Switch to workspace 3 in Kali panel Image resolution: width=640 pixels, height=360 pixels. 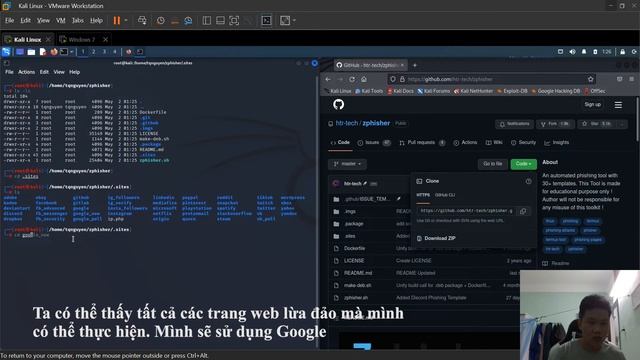(104, 52)
